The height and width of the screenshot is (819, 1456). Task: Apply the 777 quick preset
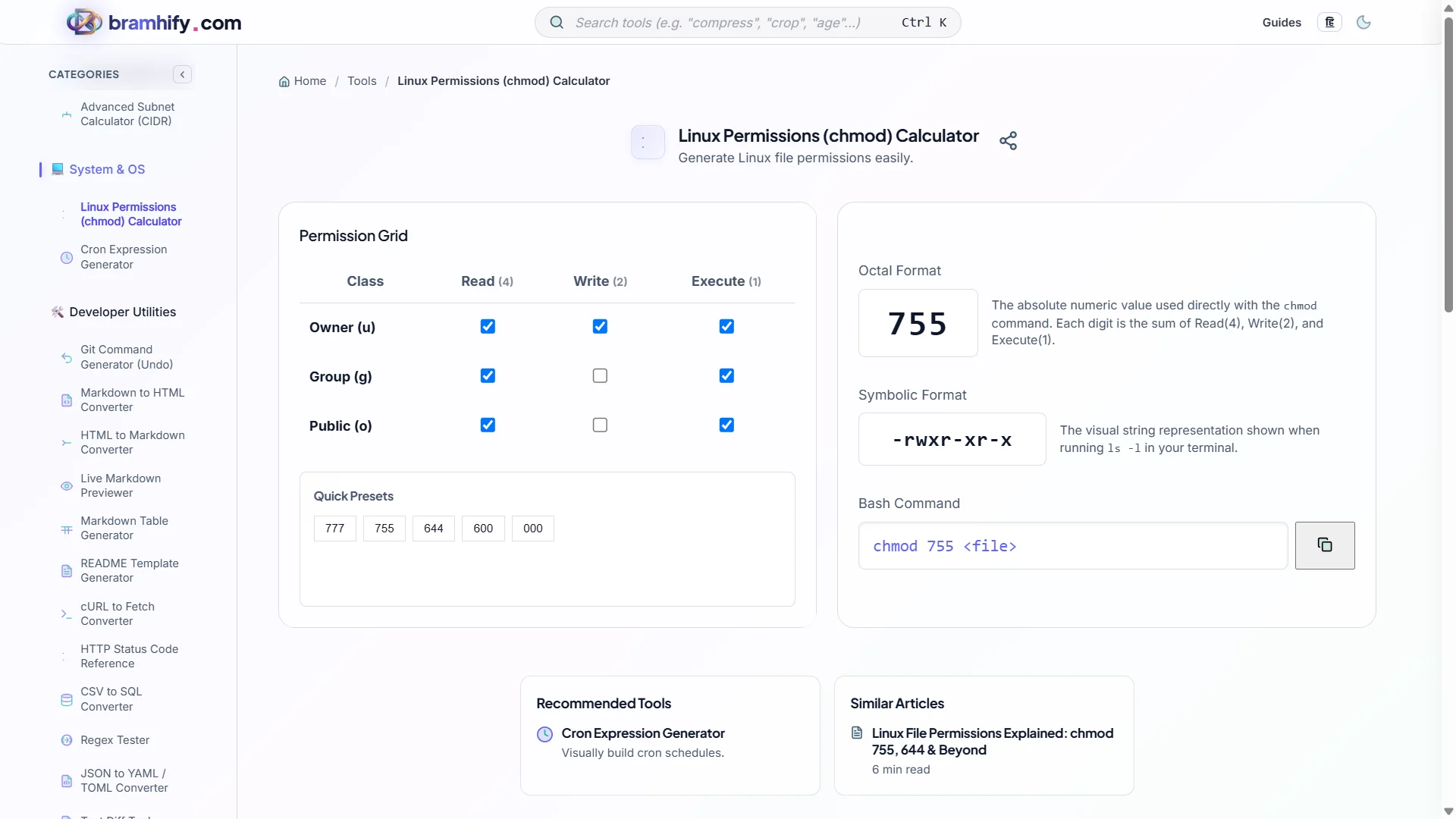click(335, 529)
